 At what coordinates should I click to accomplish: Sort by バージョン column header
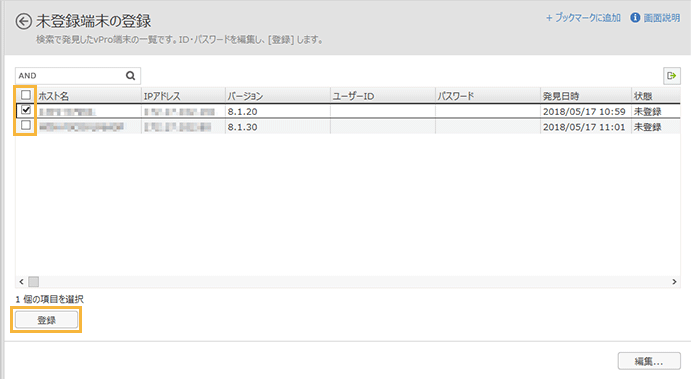[278, 96]
